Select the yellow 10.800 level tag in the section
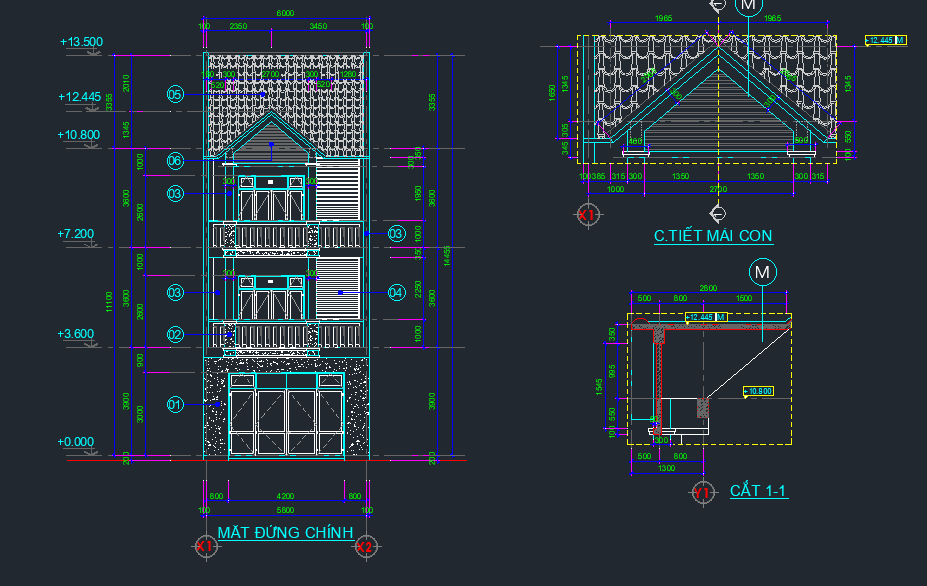 762,391
